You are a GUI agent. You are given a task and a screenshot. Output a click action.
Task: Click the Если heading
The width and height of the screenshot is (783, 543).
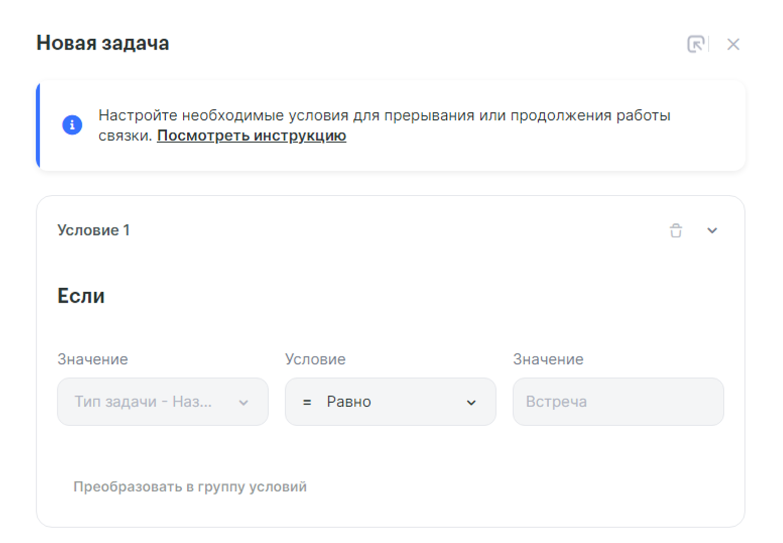click(81, 296)
